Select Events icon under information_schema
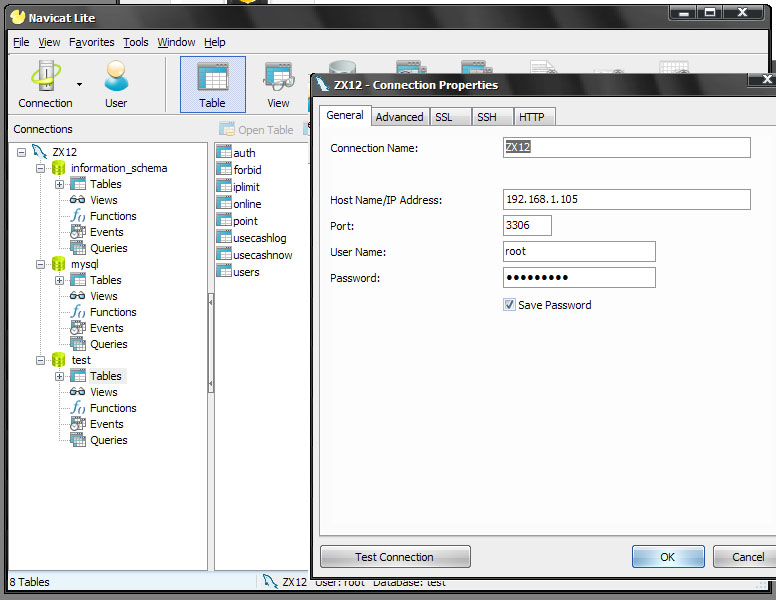The height and width of the screenshot is (600, 776). pyautogui.click(x=78, y=232)
